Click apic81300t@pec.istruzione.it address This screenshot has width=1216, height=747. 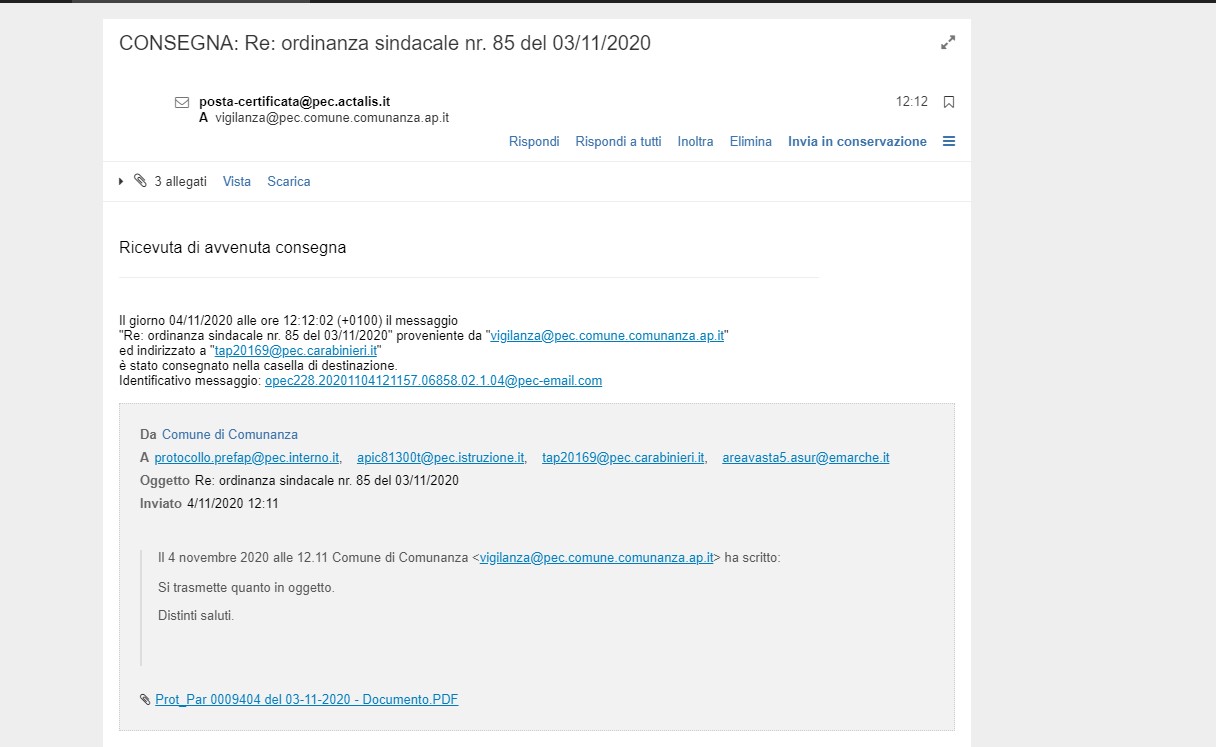[x=441, y=458]
